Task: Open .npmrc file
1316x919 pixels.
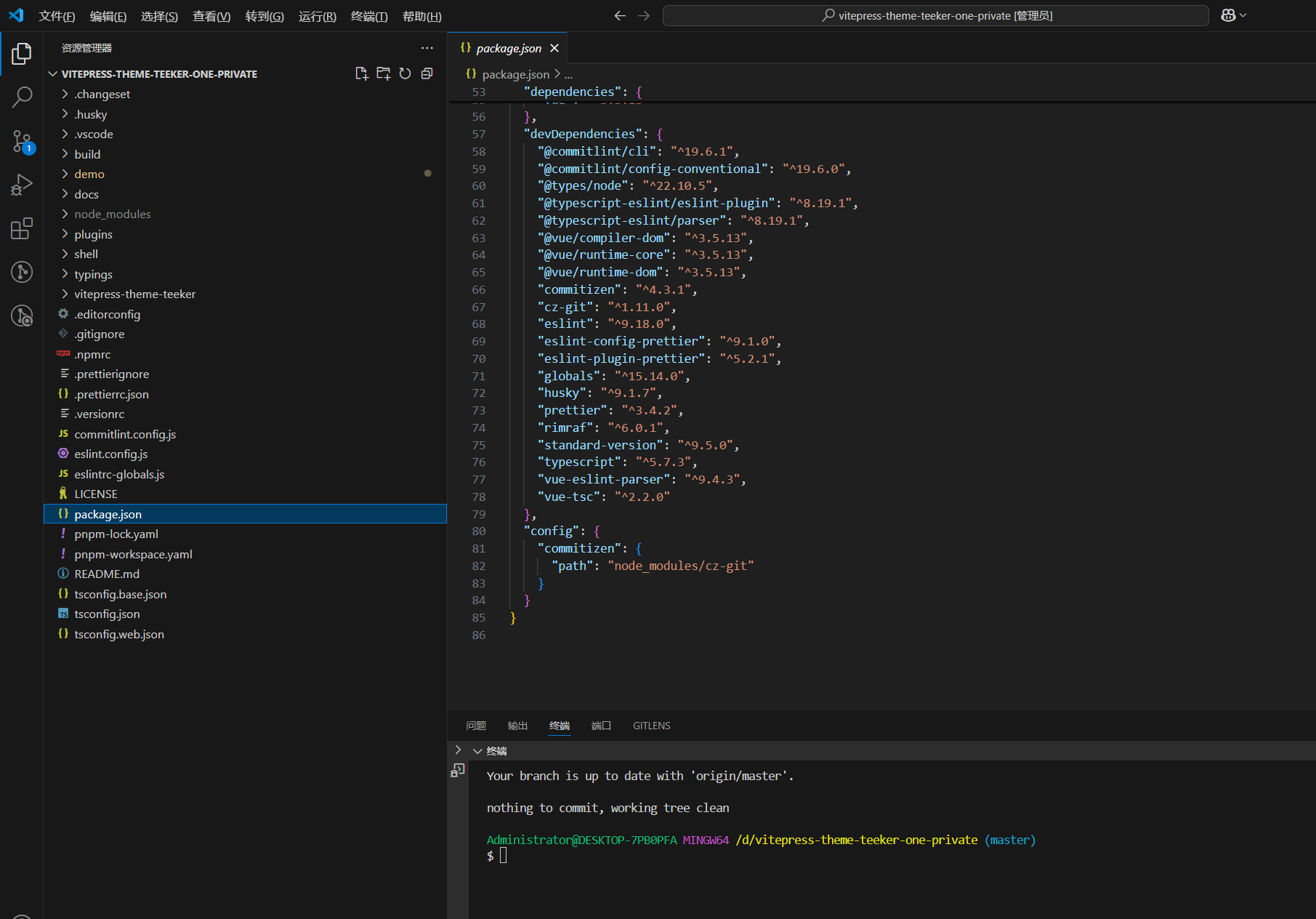Action: pos(92,354)
